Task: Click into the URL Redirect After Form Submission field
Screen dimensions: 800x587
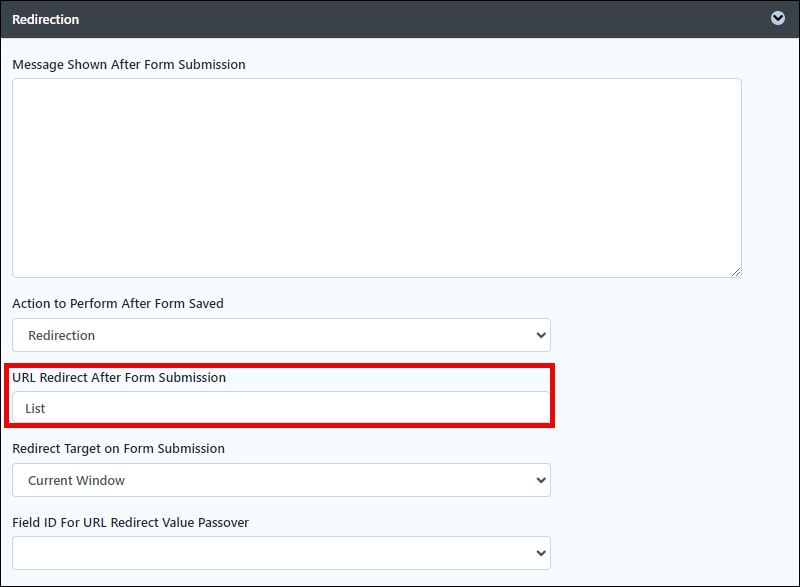Action: click(281, 407)
